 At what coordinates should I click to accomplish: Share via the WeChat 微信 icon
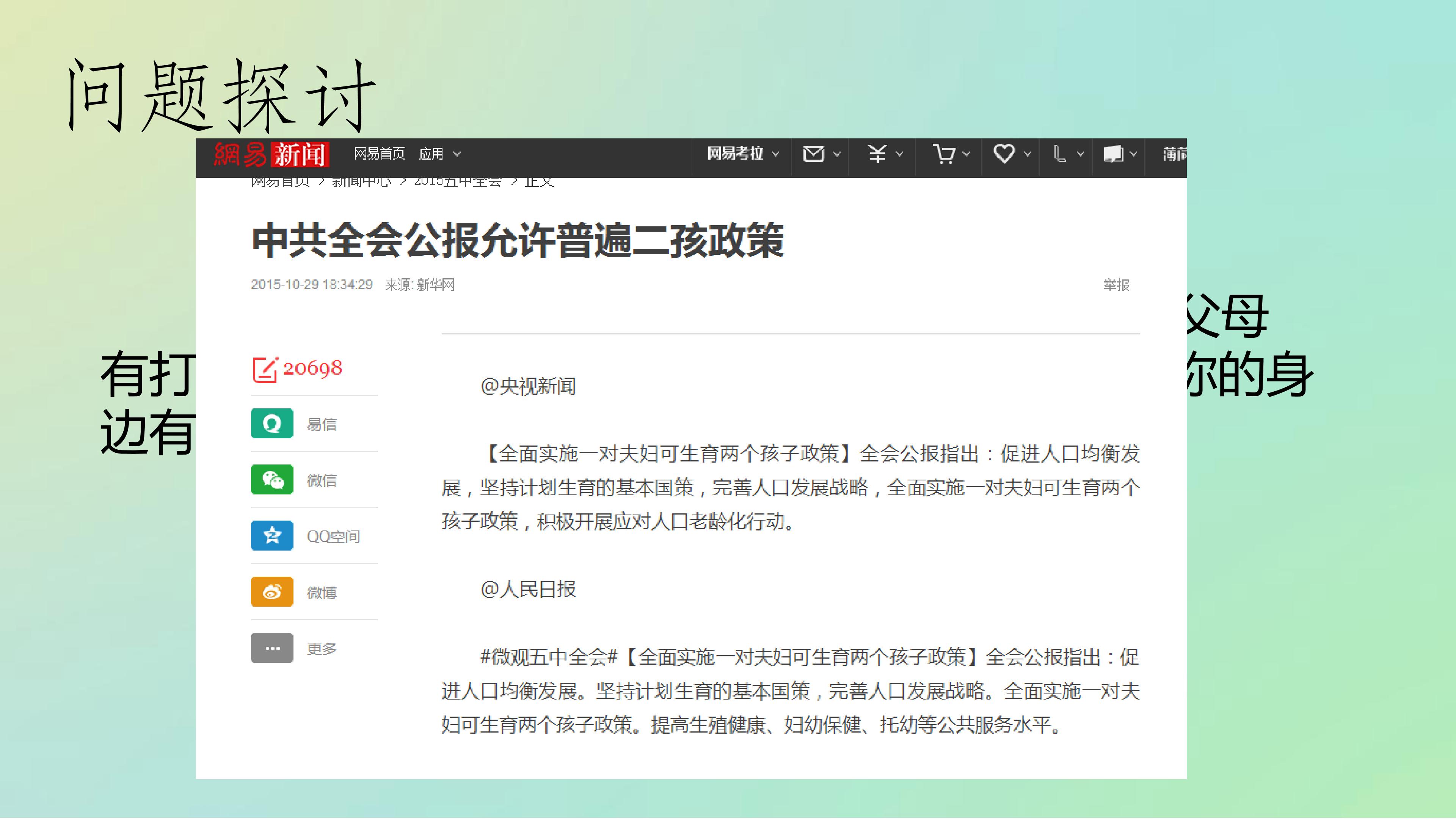pyautogui.click(x=272, y=479)
